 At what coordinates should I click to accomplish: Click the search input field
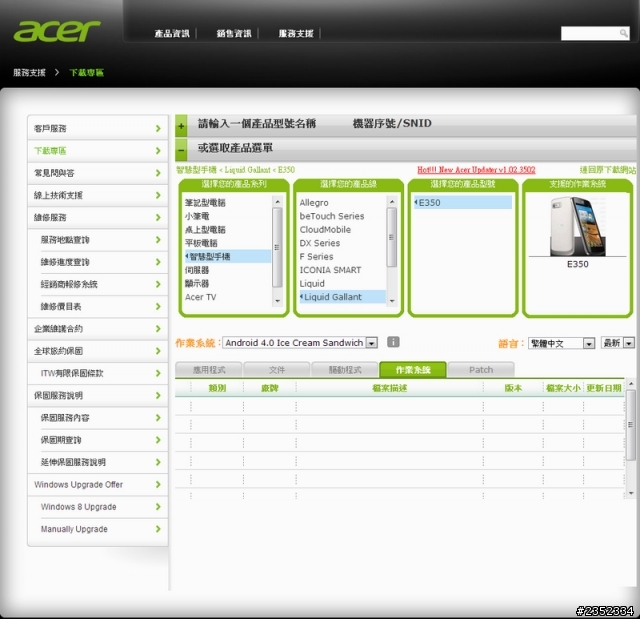[590, 33]
